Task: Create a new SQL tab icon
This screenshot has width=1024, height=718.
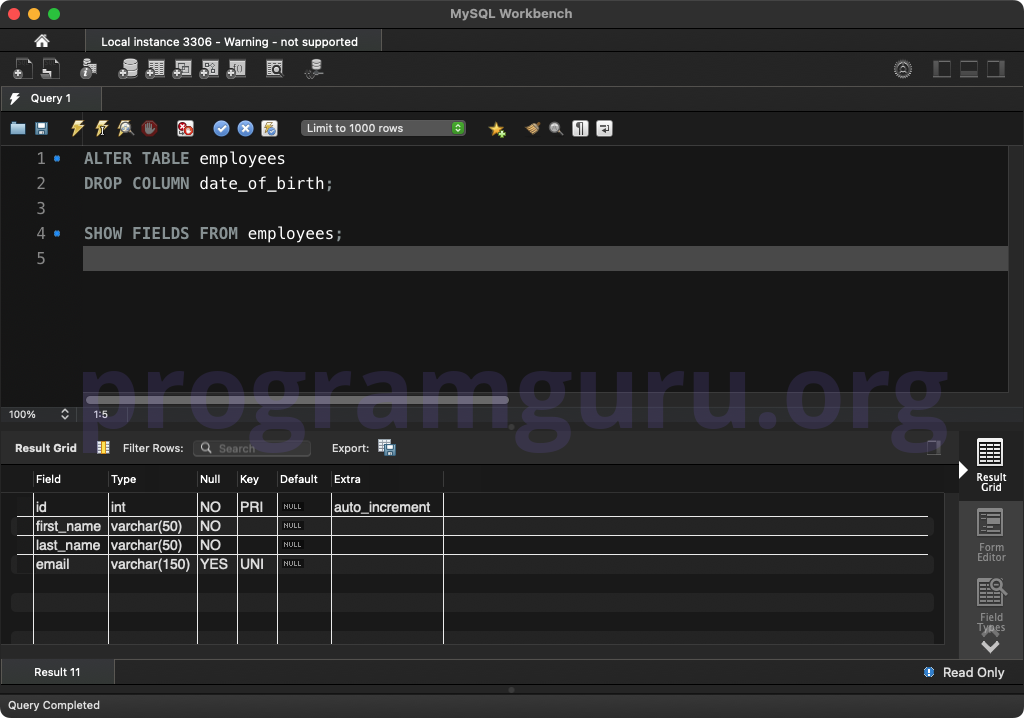Action: pyautogui.click(x=23, y=69)
